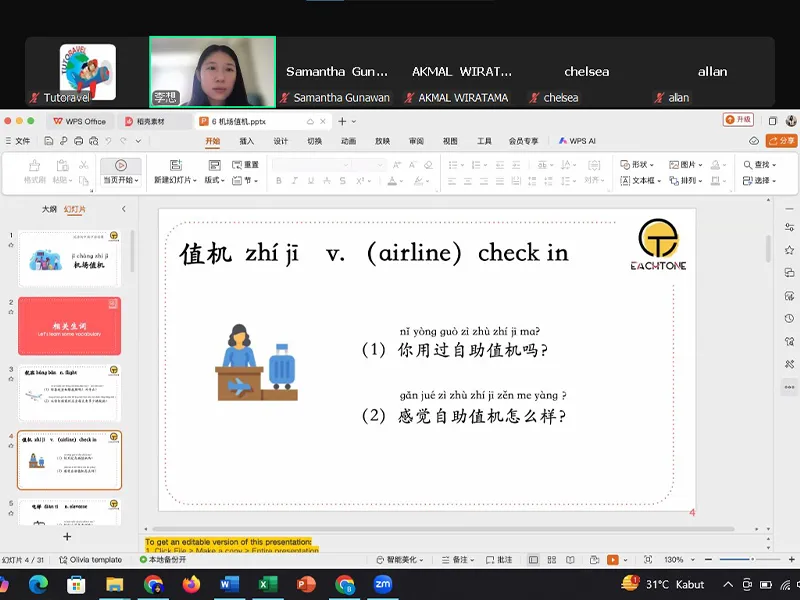Toggle italic text formatting
Viewport: 800px width, 600px height.
pyautogui.click(x=294, y=181)
